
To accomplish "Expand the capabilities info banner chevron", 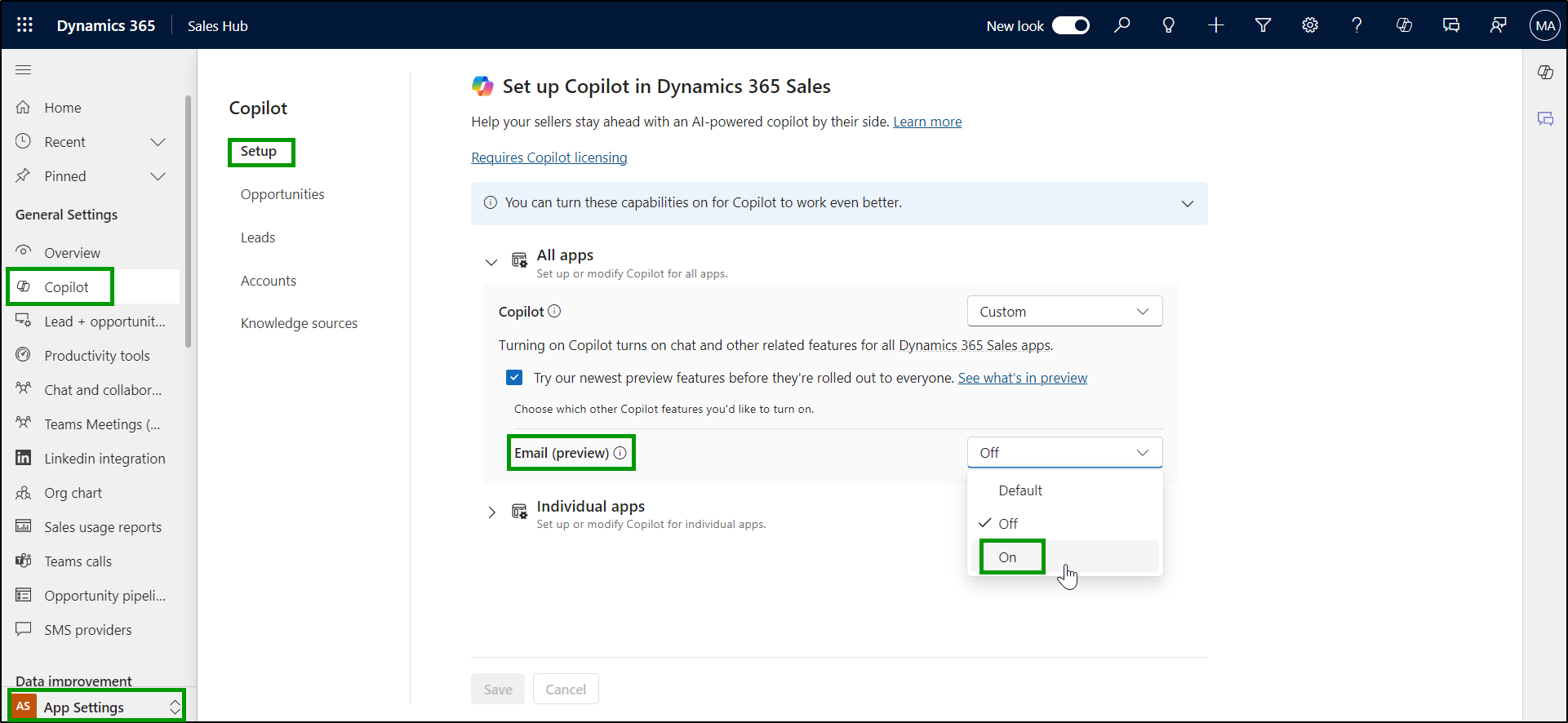I will (x=1188, y=203).
